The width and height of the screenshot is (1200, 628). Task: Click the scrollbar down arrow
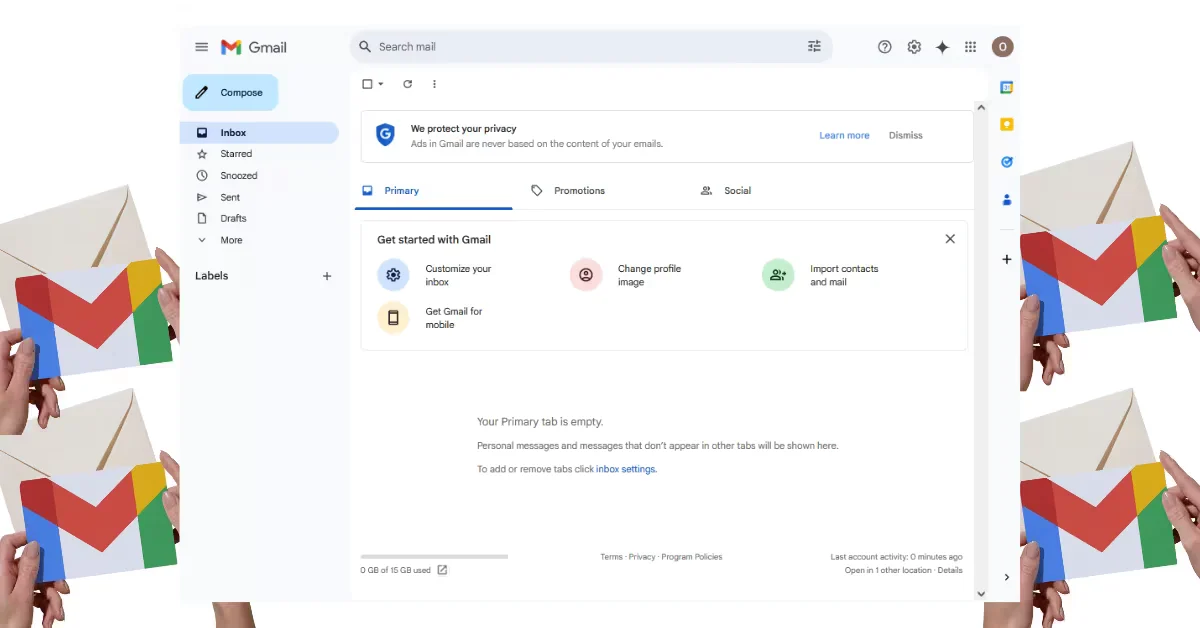(x=981, y=593)
